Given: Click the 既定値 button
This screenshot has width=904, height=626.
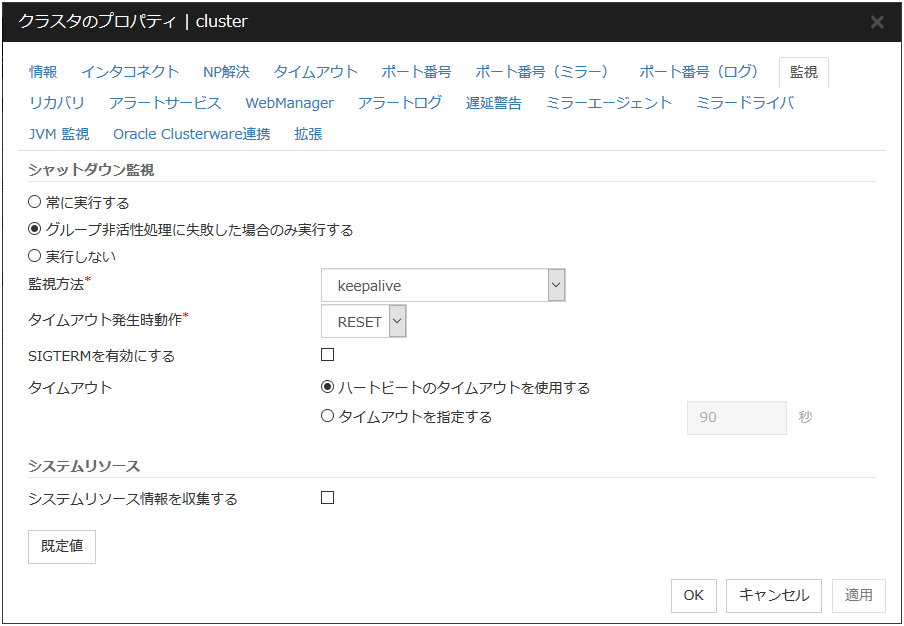Looking at the screenshot, I should (x=62, y=547).
